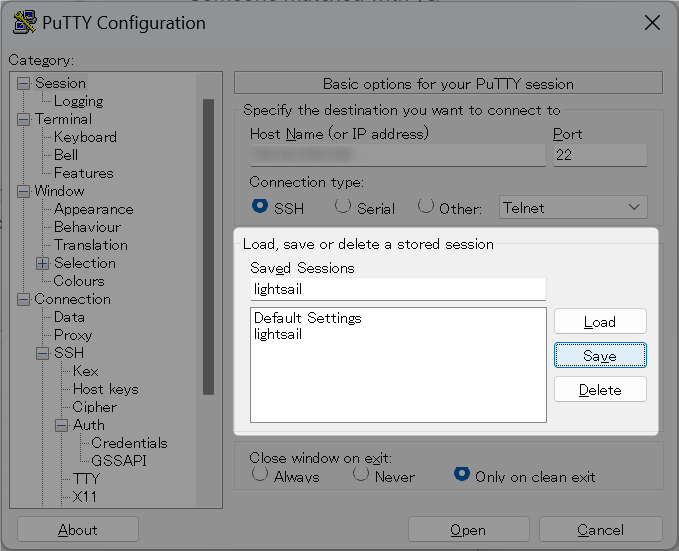Open the SSH category in tree

pos(69,353)
